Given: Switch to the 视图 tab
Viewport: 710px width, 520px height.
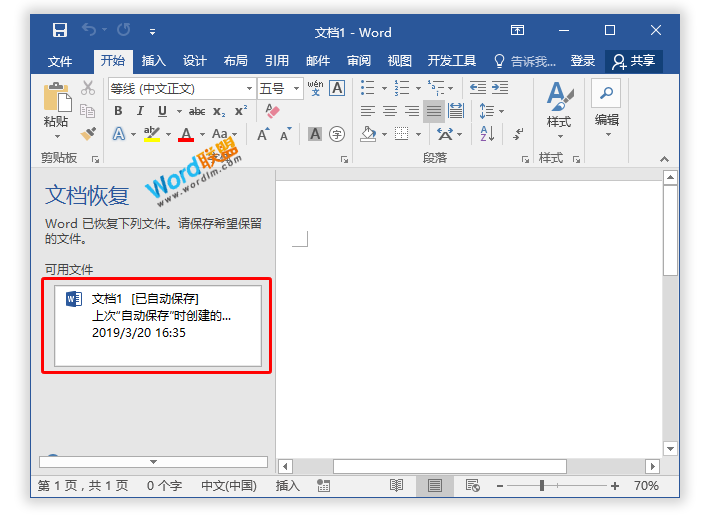Looking at the screenshot, I should [x=399, y=61].
